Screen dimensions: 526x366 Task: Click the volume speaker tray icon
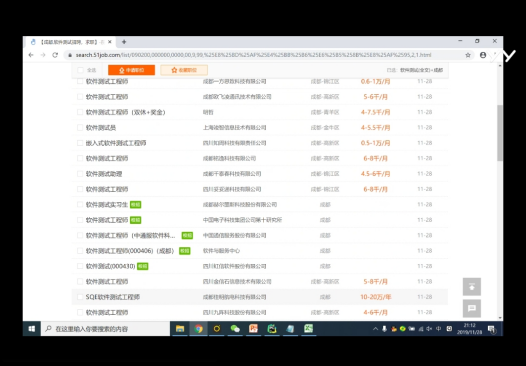[x=429, y=329]
